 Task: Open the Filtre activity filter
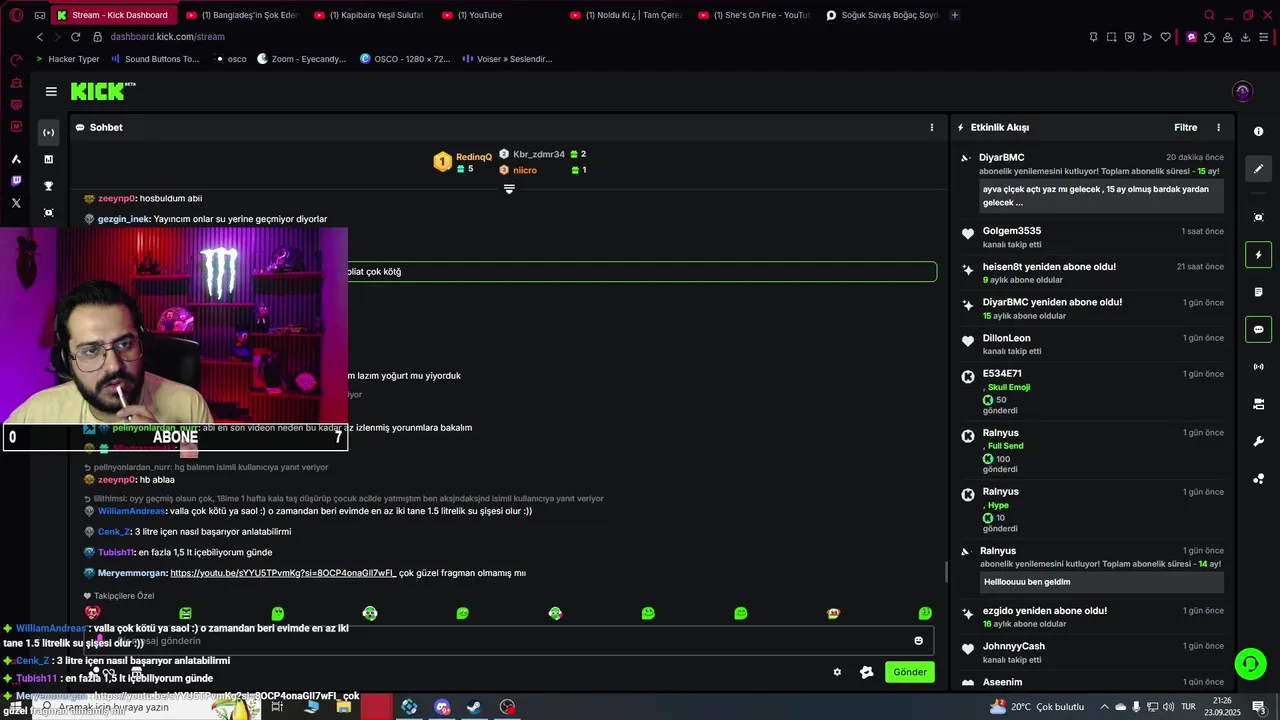[1185, 127]
